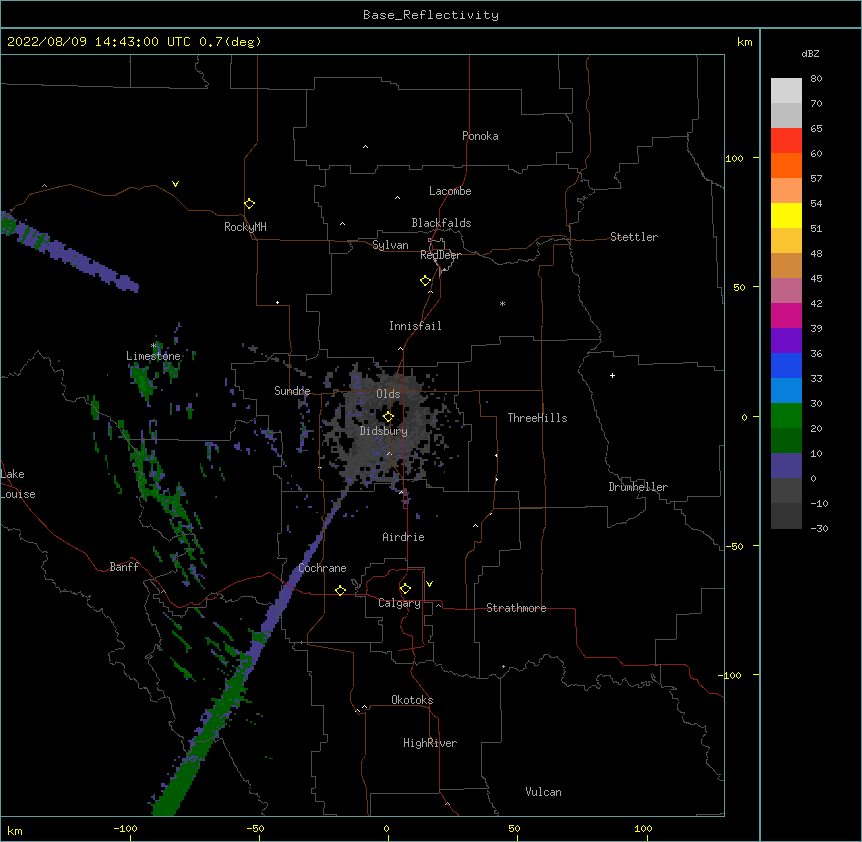Click the Sundre city label
The image size is (862, 842).
[x=292, y=391]
